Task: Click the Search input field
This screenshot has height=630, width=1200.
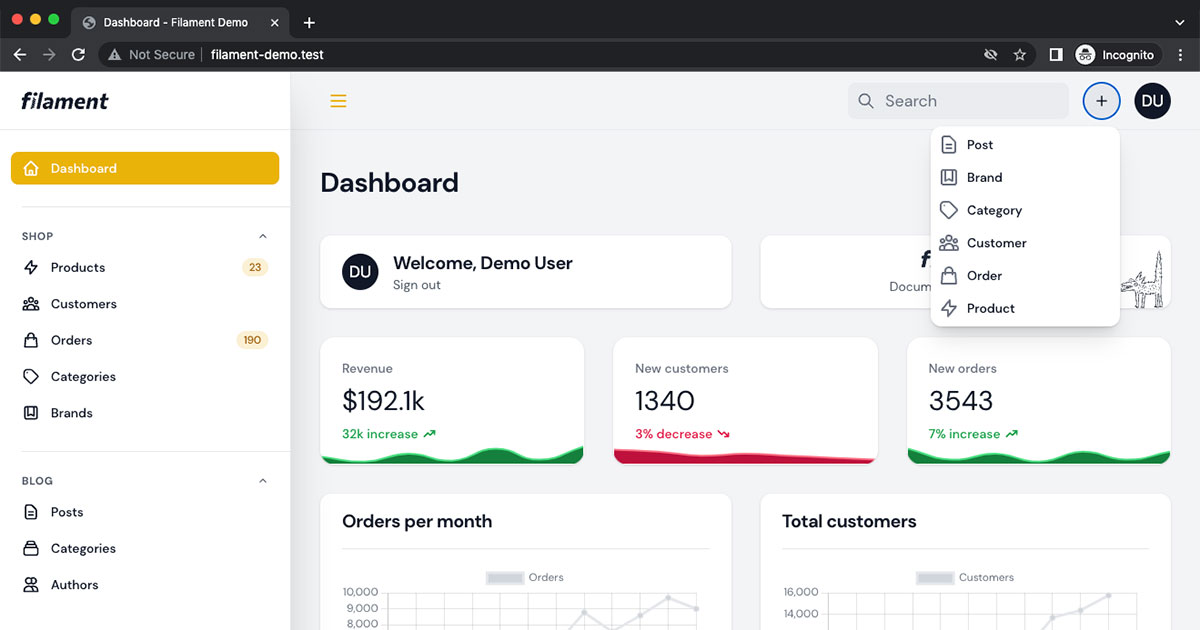Action: 958,101
